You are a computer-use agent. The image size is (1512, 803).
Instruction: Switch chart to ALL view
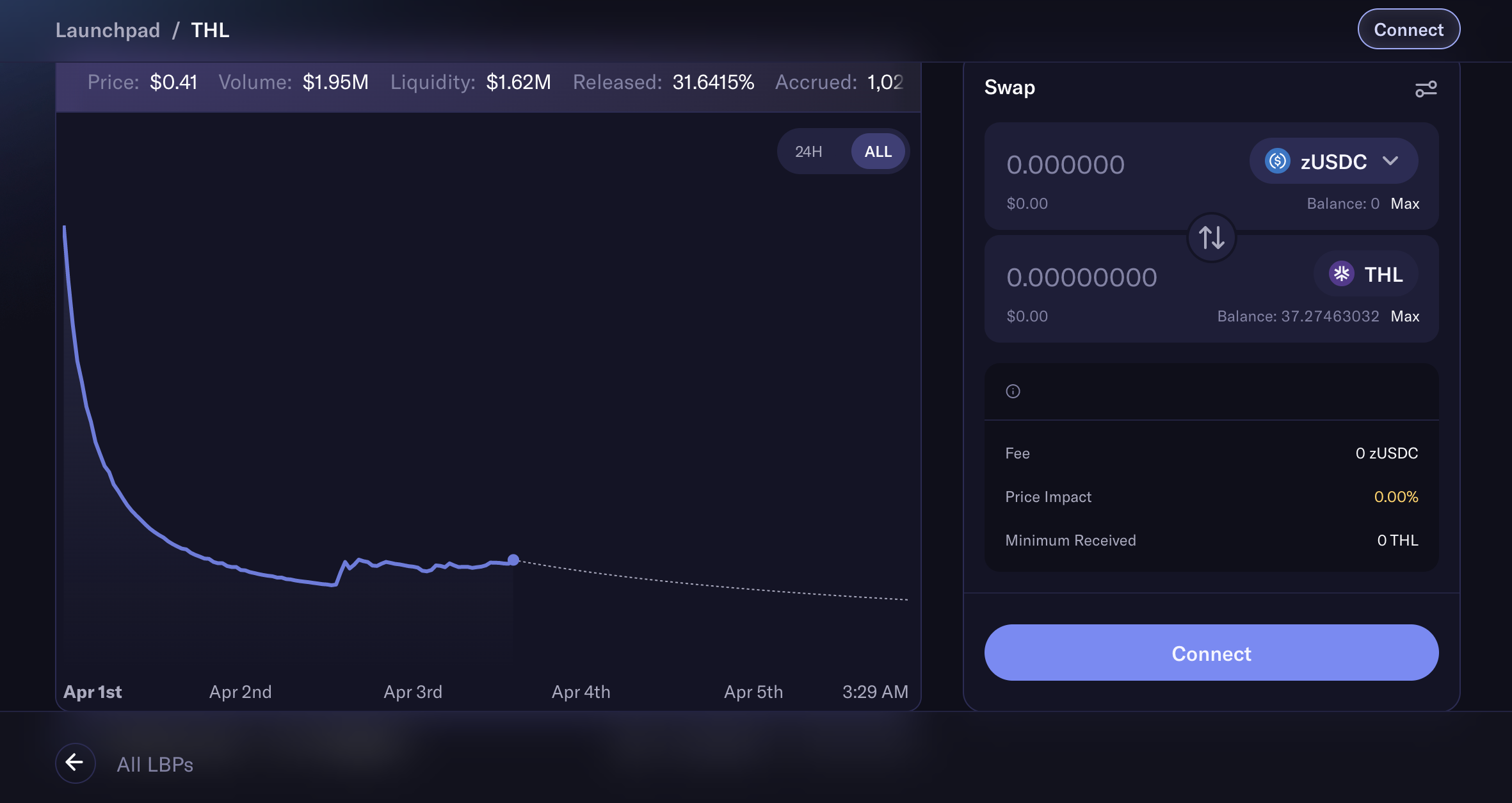[x=878, y=152]
